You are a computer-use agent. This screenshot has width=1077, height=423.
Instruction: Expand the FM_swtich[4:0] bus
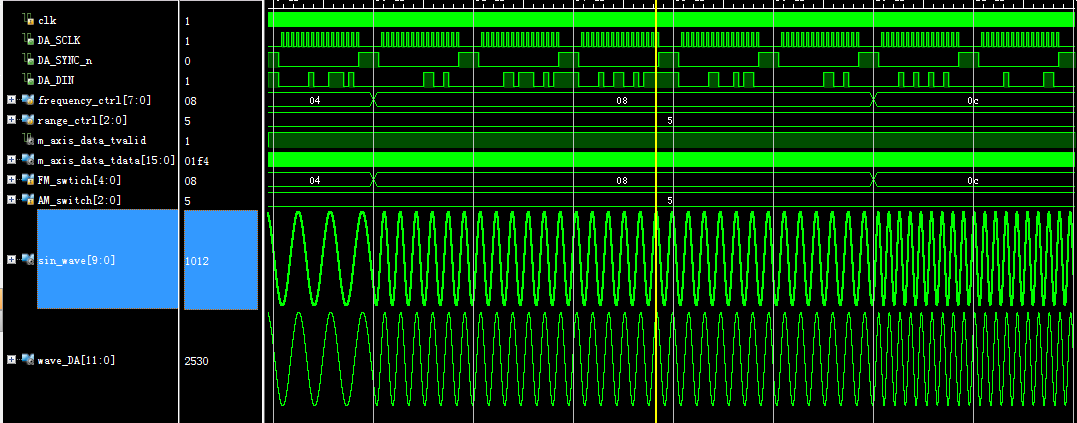pos(10,180)
